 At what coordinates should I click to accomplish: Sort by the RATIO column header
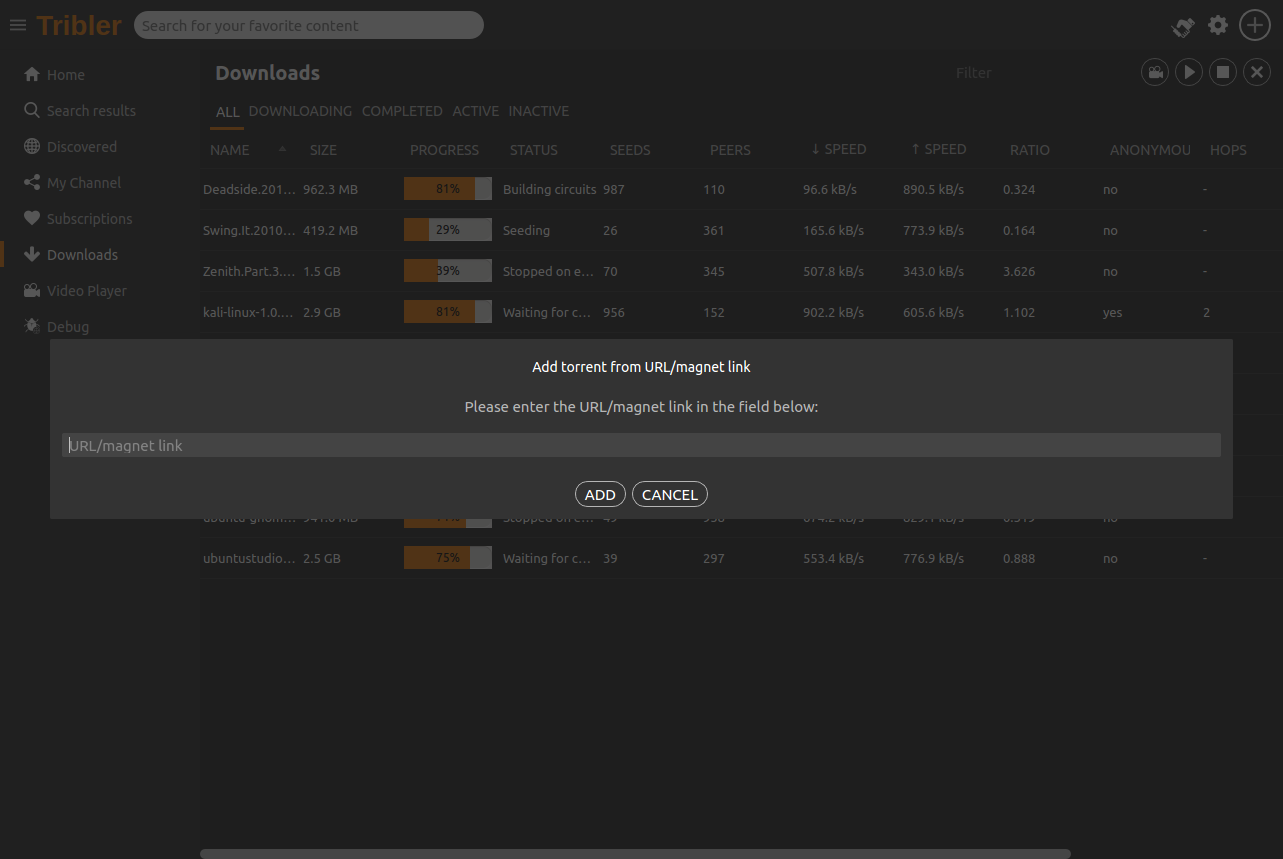pos(1030,150)
